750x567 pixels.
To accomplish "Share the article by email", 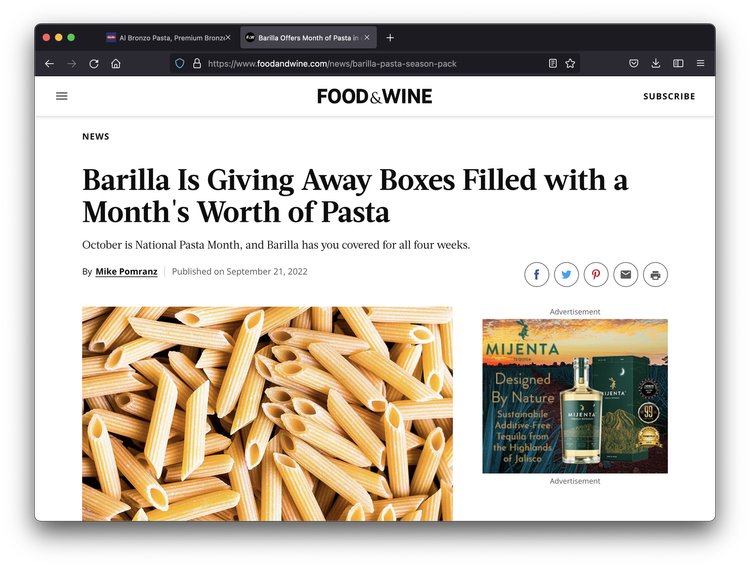I will pos(626,275).
